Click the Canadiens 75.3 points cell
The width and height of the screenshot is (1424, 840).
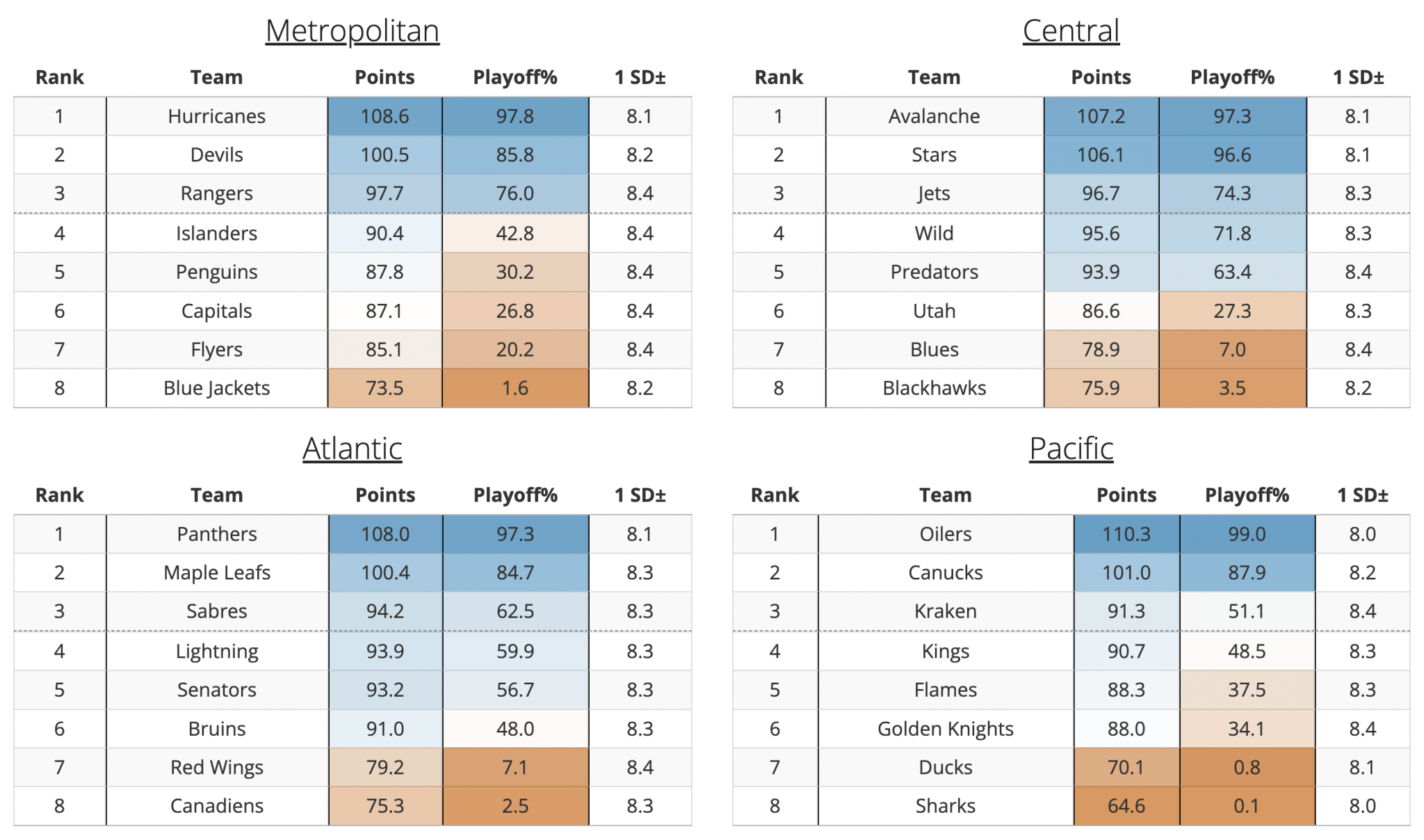click(x=385, y=806)
